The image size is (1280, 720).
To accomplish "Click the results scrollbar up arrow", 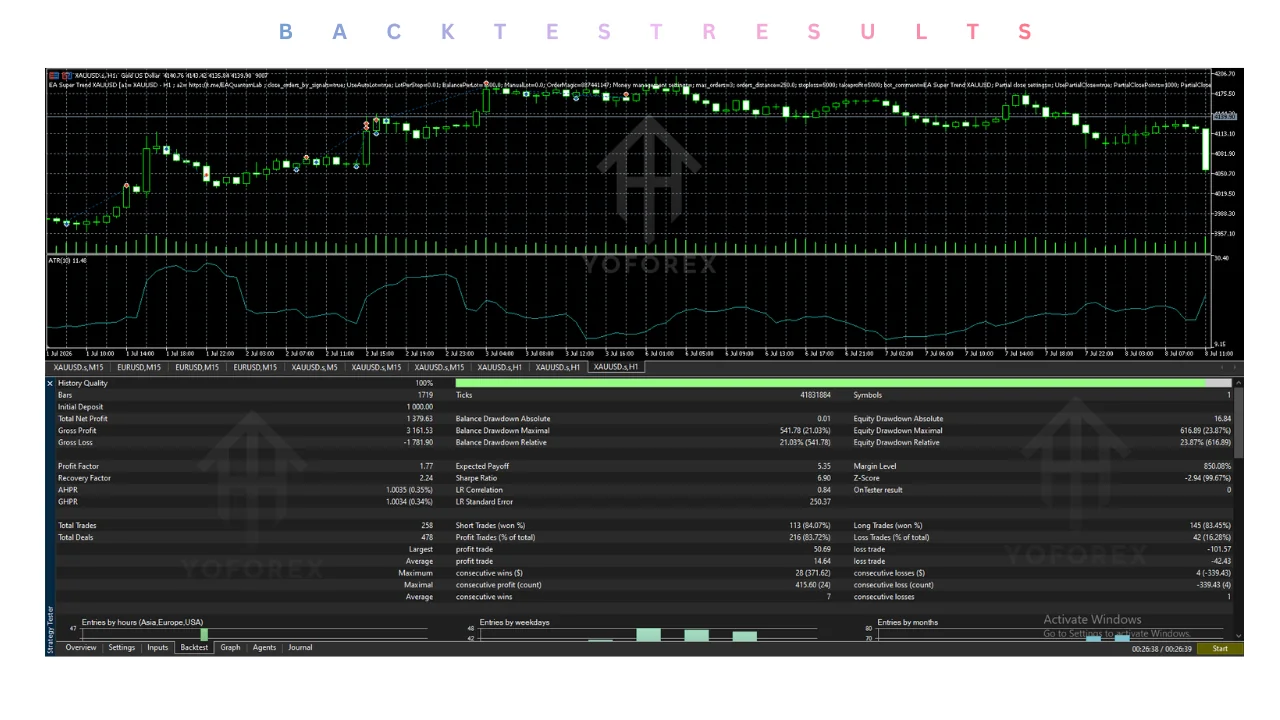I will (1239, 383).
